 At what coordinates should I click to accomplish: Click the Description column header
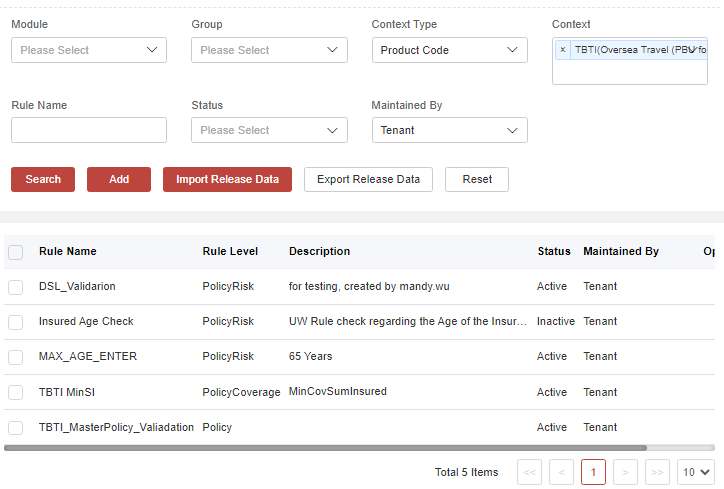click(x=320, y=251)
